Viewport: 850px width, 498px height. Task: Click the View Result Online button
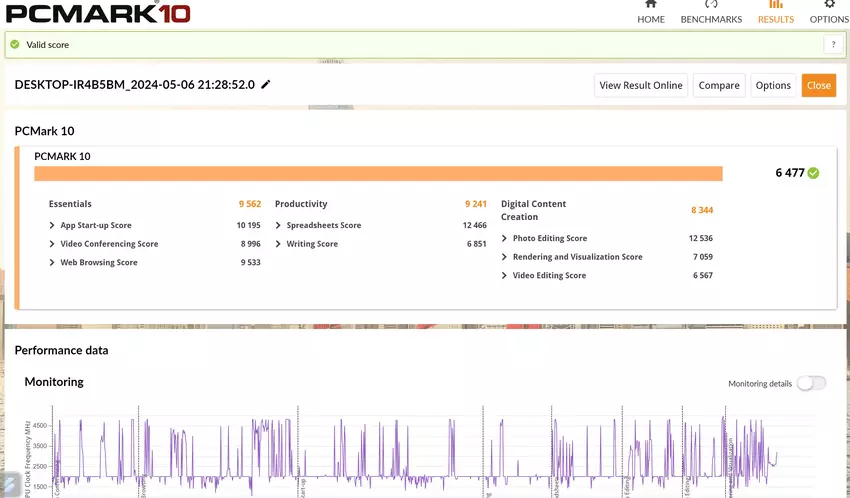(641, 85)
